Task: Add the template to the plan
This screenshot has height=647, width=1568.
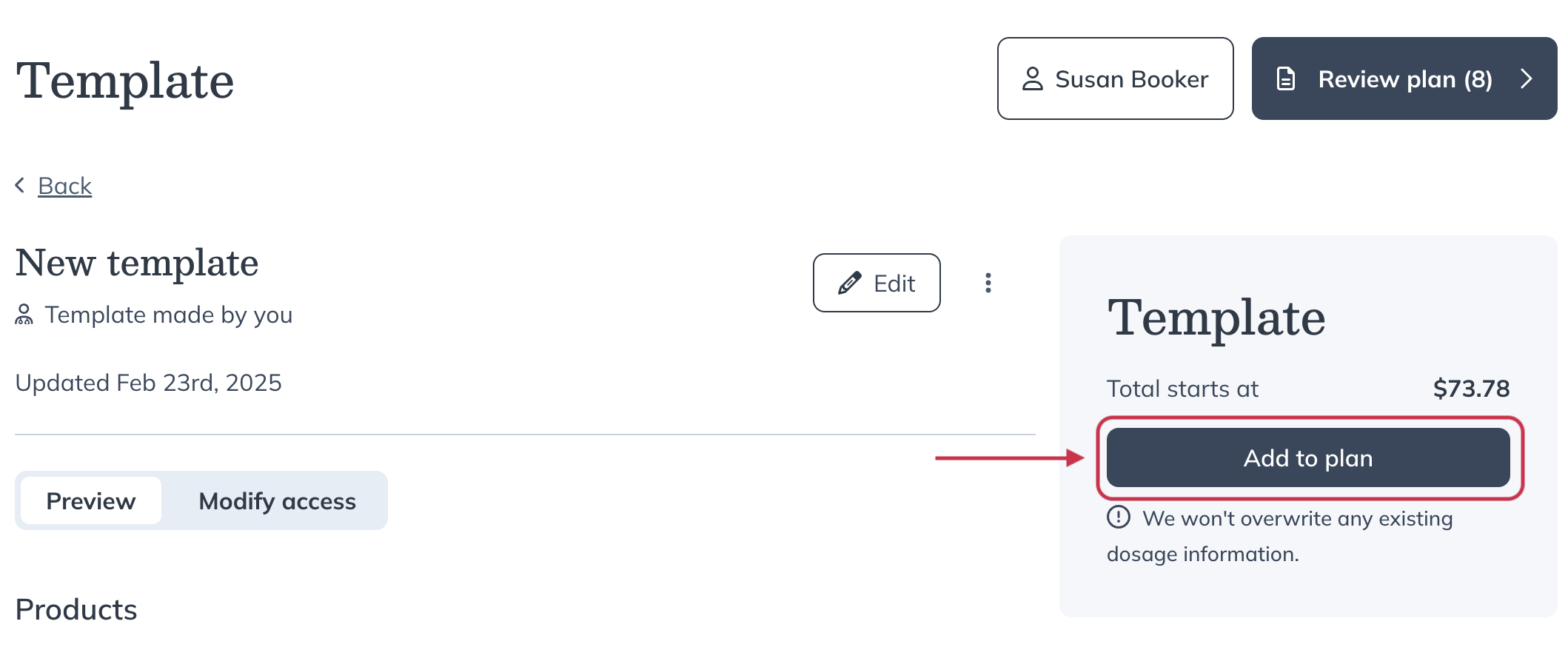Action: tap(1308, 457)
